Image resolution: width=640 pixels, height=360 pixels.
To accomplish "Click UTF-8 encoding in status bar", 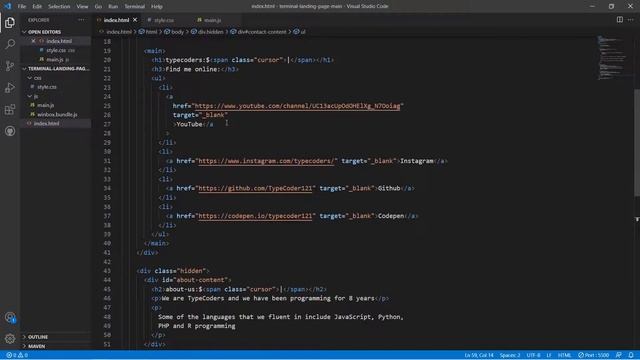I will click(x=533, y=355).
